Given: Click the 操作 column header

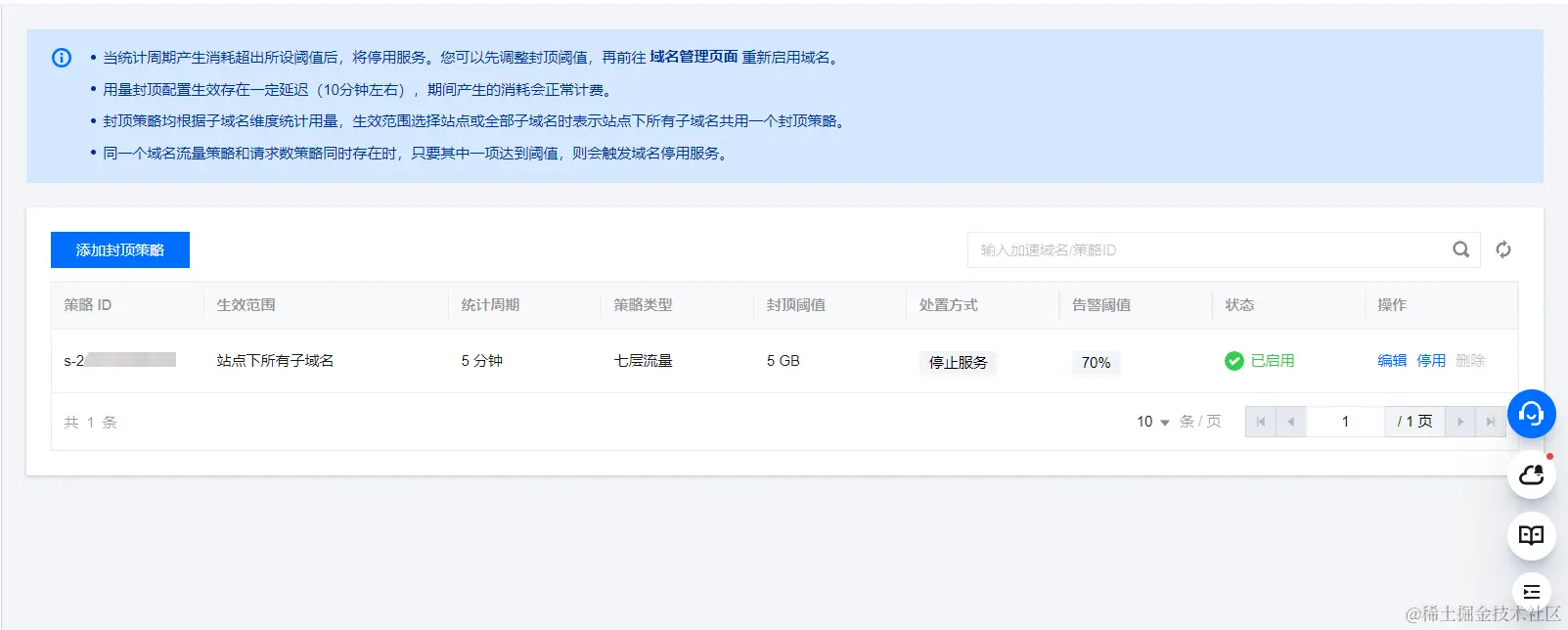Looking at the screenshot, I should [1393, 304].
